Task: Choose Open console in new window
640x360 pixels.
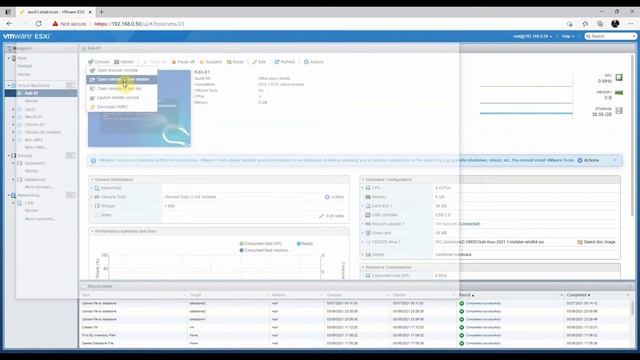Action: point(122,79)
